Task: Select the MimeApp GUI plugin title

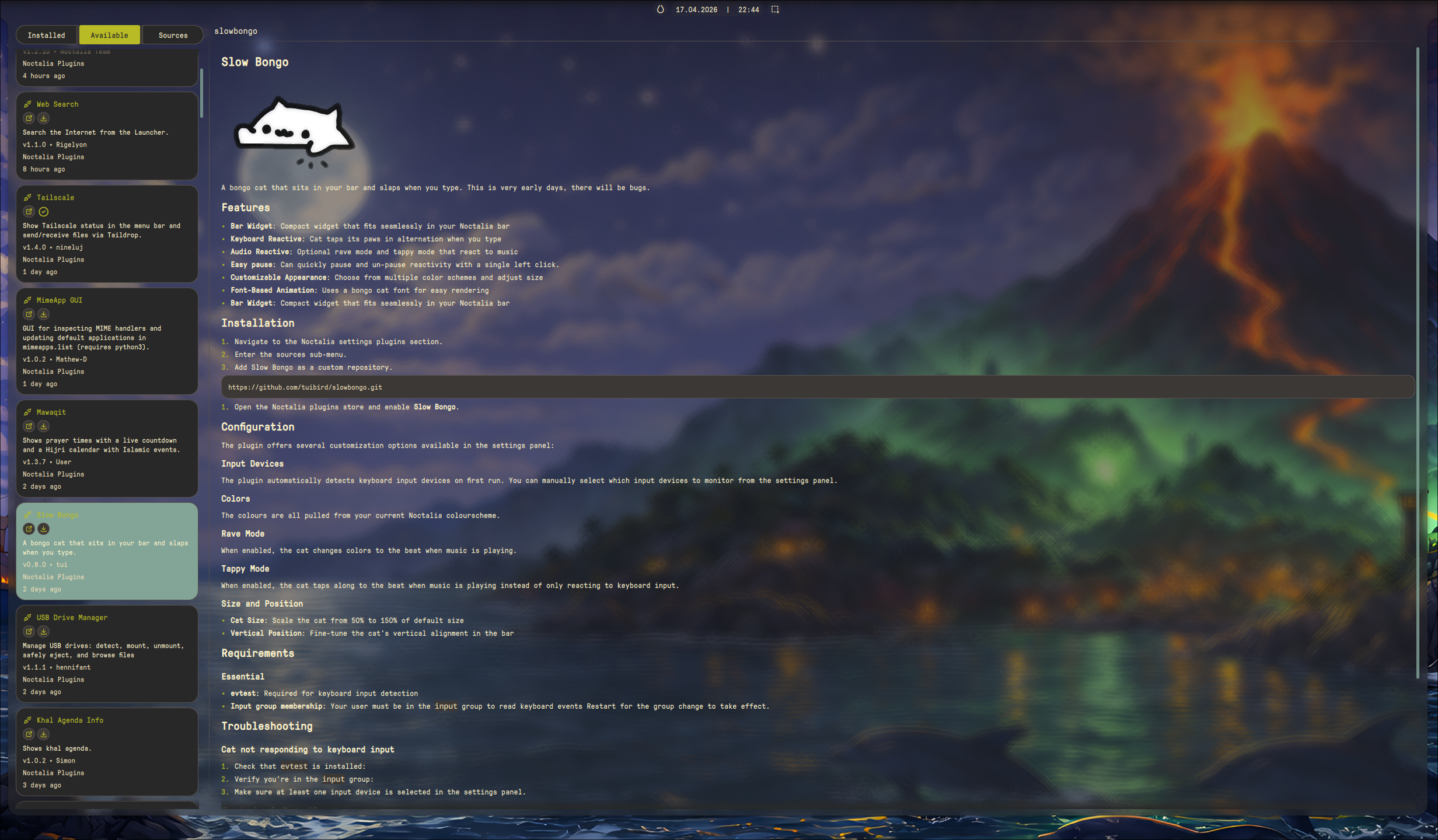Action: 60,300
